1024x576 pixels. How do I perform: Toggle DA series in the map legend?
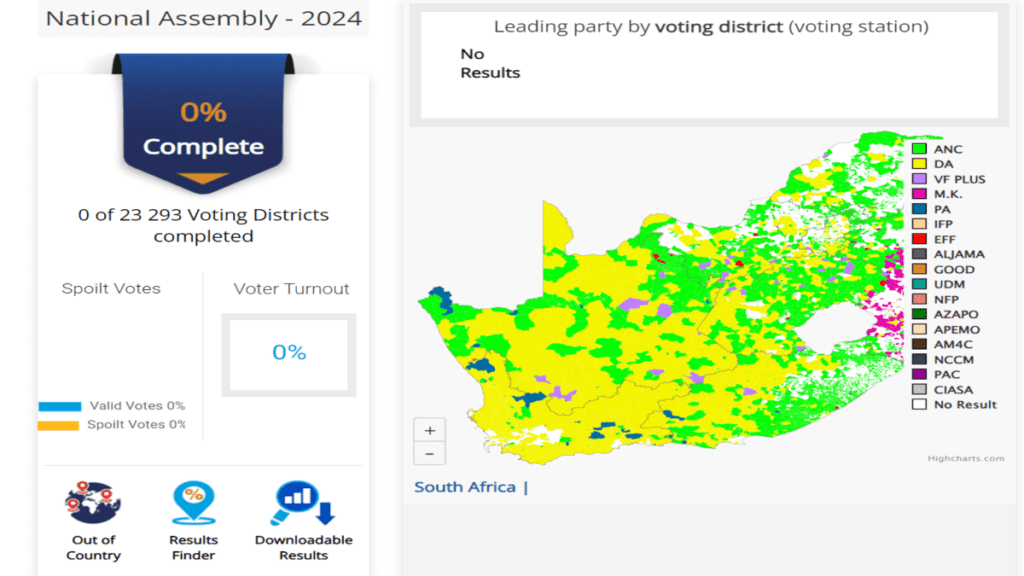tap(943, 164)
